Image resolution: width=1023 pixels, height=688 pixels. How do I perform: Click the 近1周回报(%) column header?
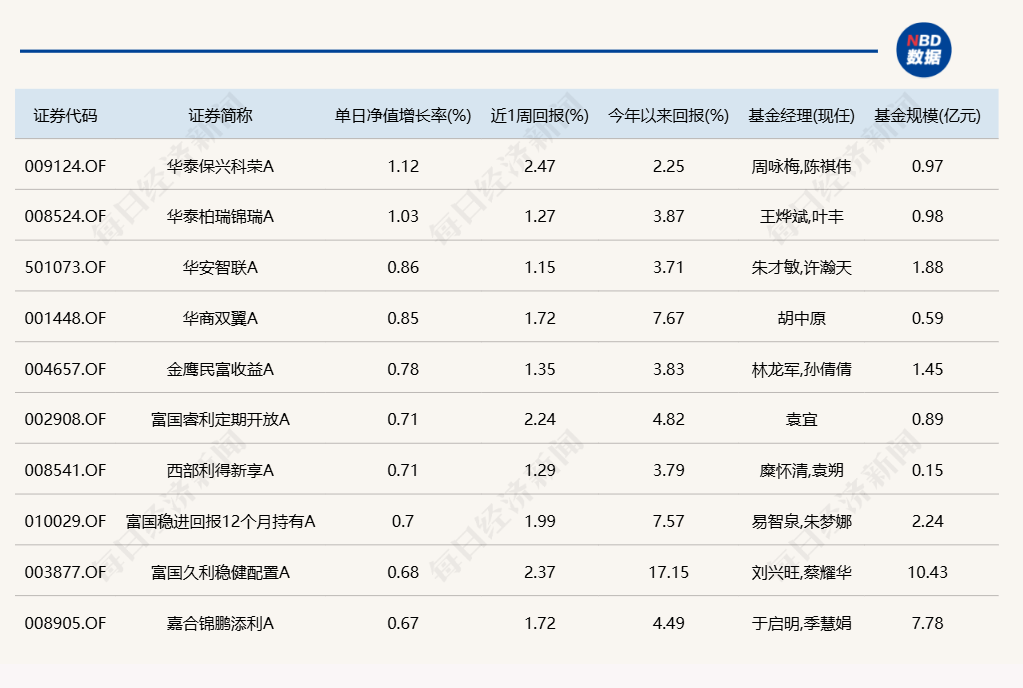[x=540, y=115]
